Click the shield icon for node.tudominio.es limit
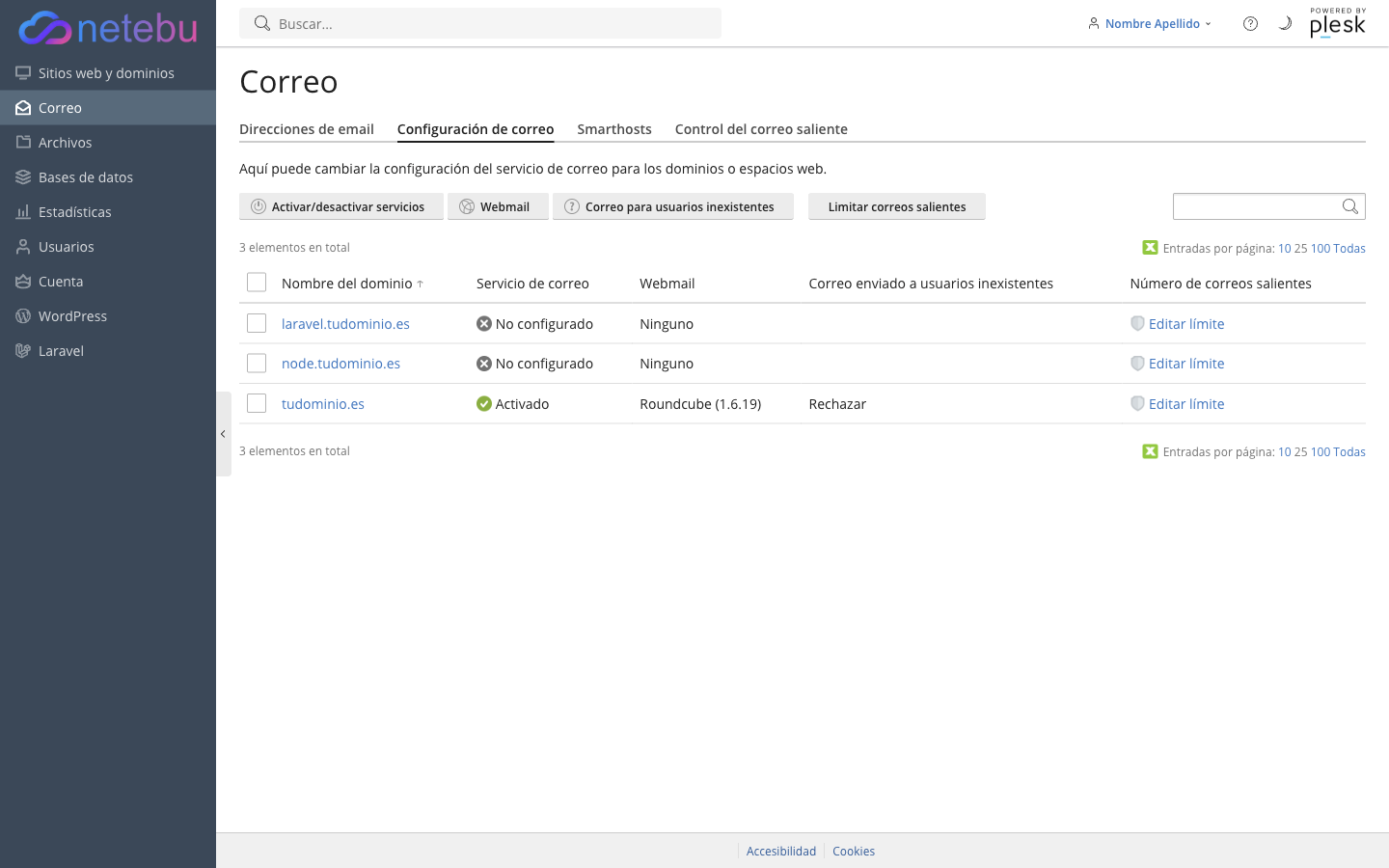The width and height of the screenshot is (1389, 868). (1137, 364)
